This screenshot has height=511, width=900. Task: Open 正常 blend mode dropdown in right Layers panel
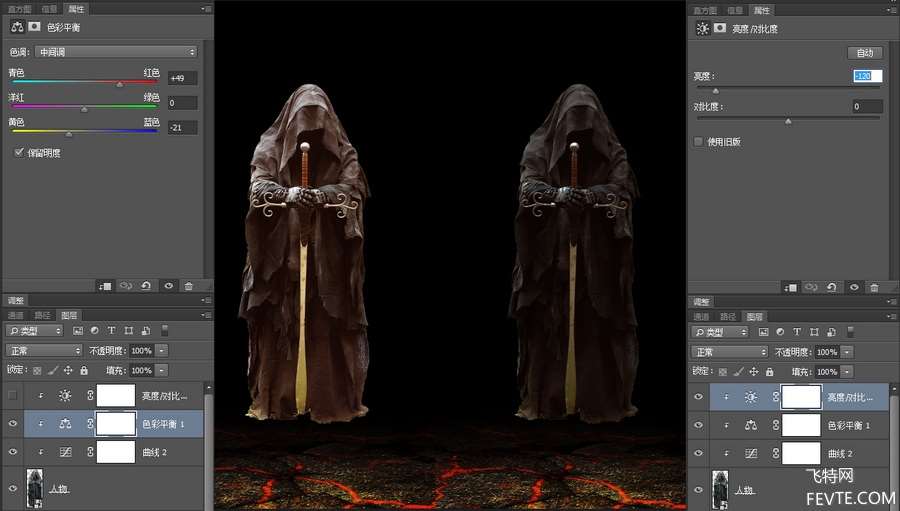click(x=730, y=351)
